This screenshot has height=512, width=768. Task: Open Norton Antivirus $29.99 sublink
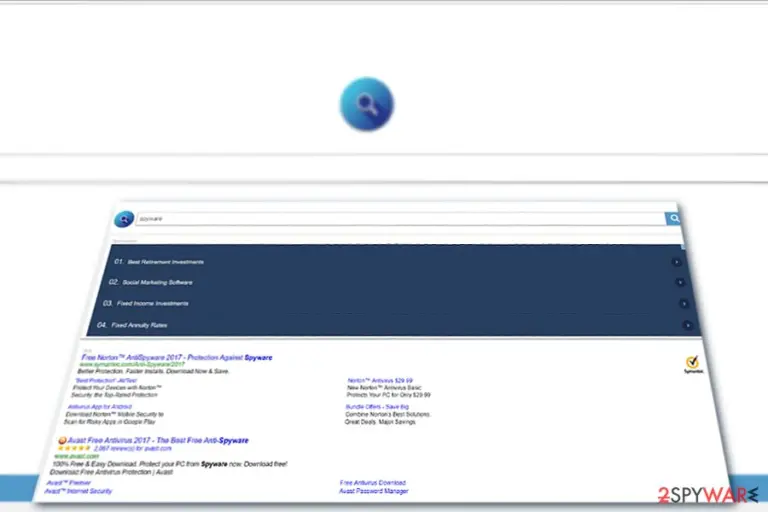(380, 380)
